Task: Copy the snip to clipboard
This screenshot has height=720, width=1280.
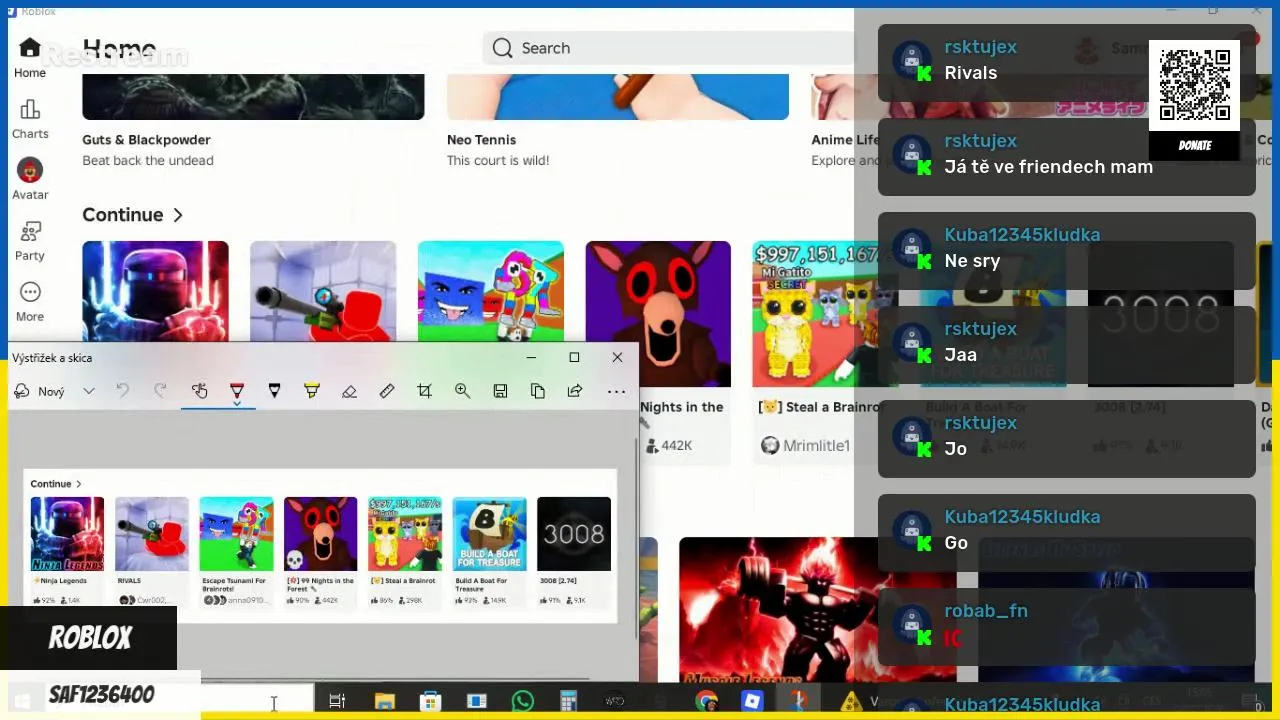Action: click(x=538, y=391)
